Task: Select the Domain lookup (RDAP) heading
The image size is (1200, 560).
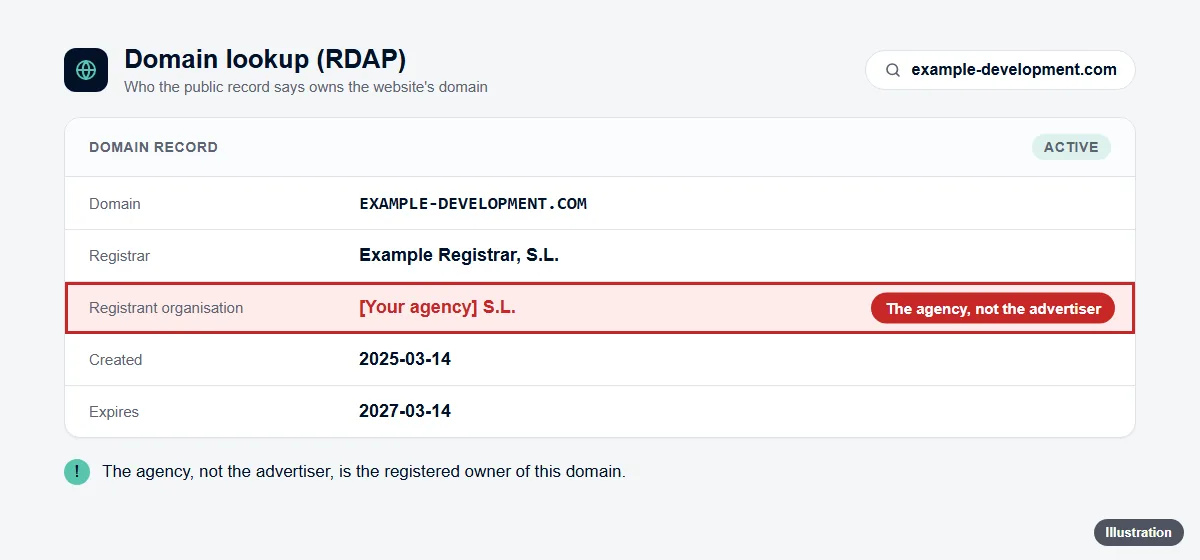Action: [265, 59]
